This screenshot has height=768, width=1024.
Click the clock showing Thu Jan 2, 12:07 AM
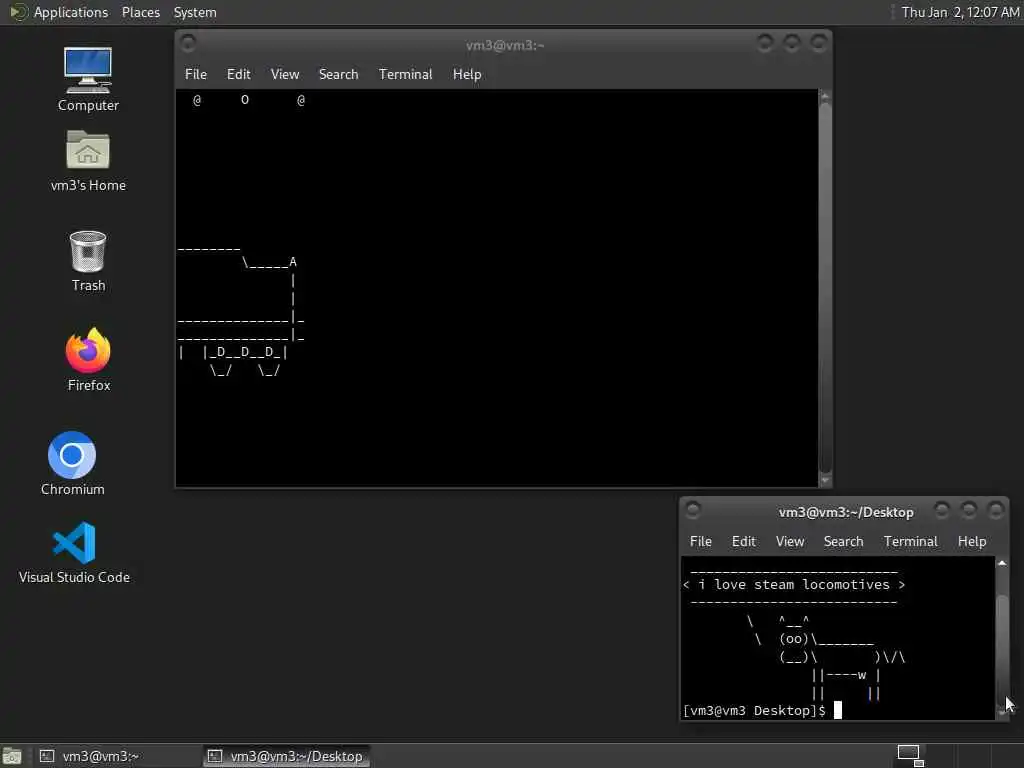pyautogui.click(x=960, y=12)
